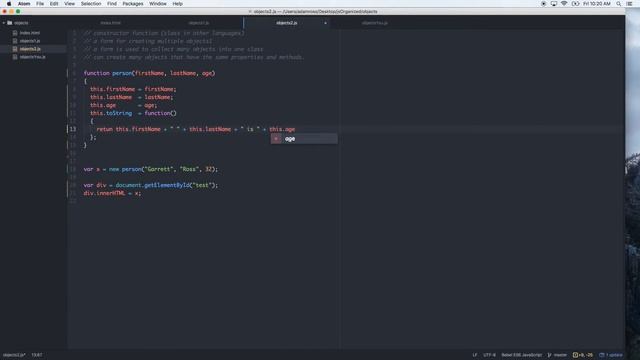Click the 'var x = new person' line
The width and height of the screenshot is (640, 360).
[x=151, y=169]
